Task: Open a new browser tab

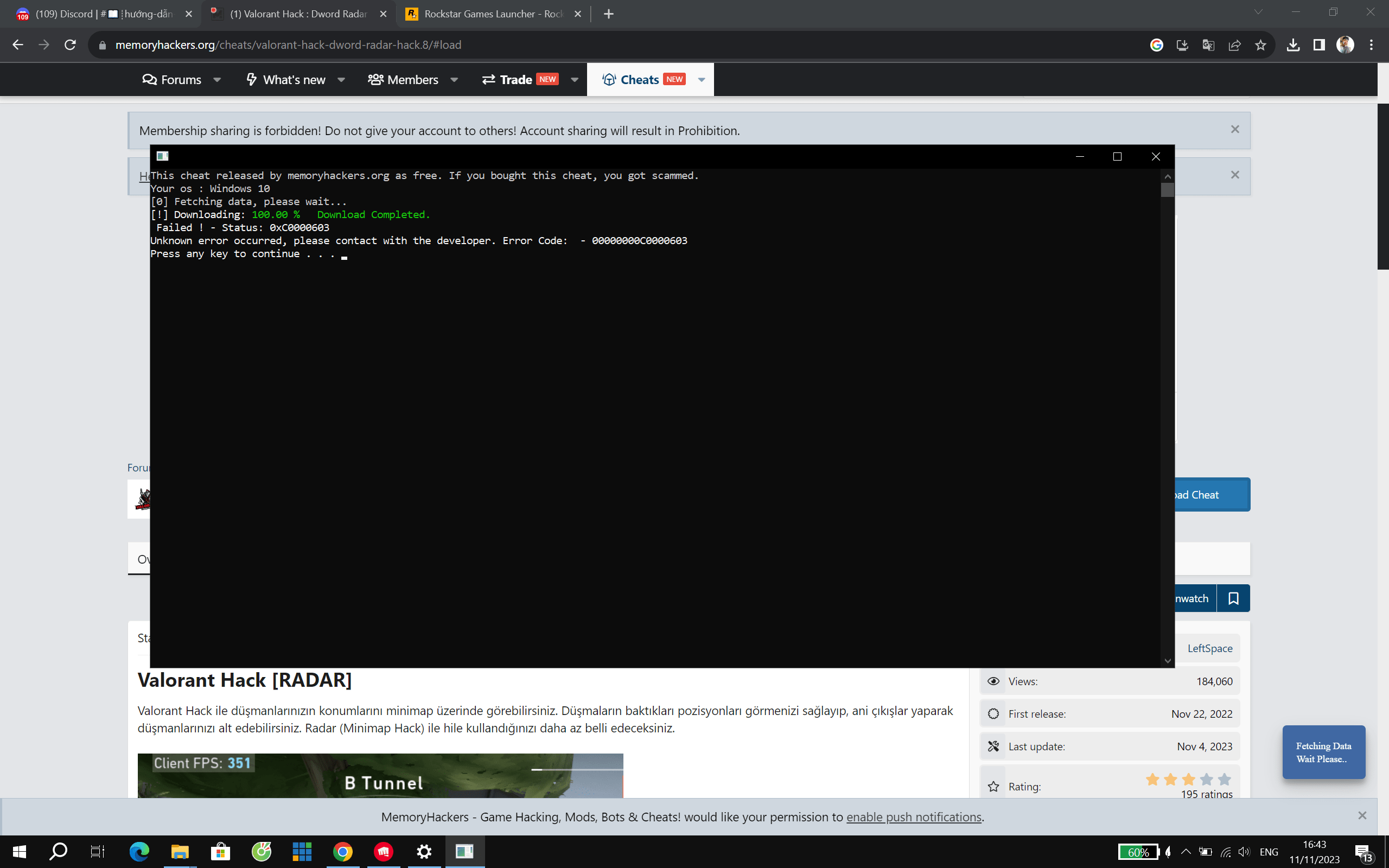Action: 609,14
